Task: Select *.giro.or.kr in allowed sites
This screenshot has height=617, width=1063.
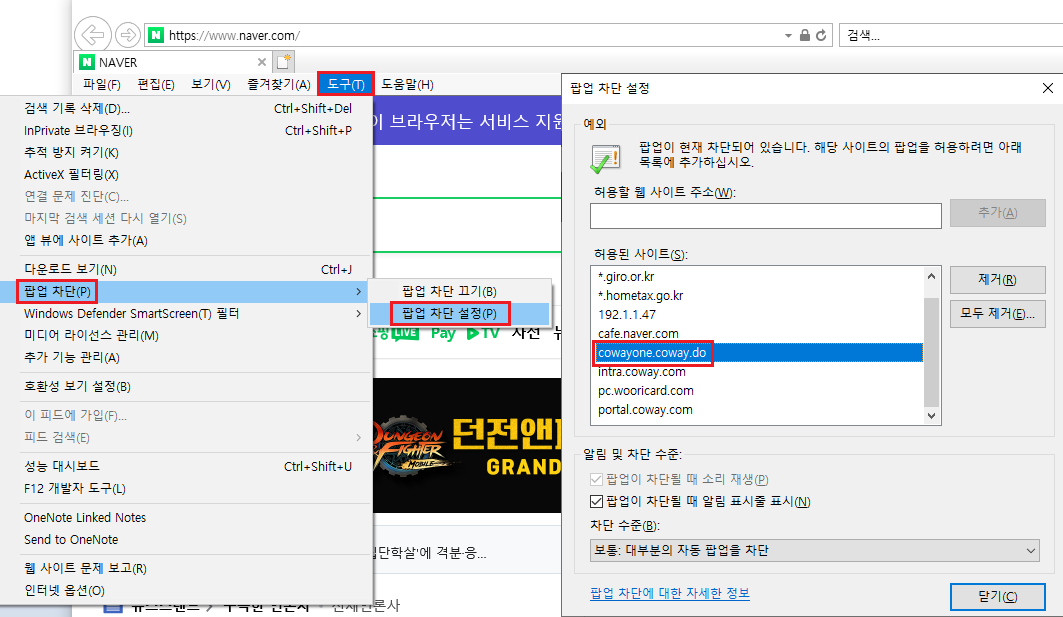Action: pos(757,277)
